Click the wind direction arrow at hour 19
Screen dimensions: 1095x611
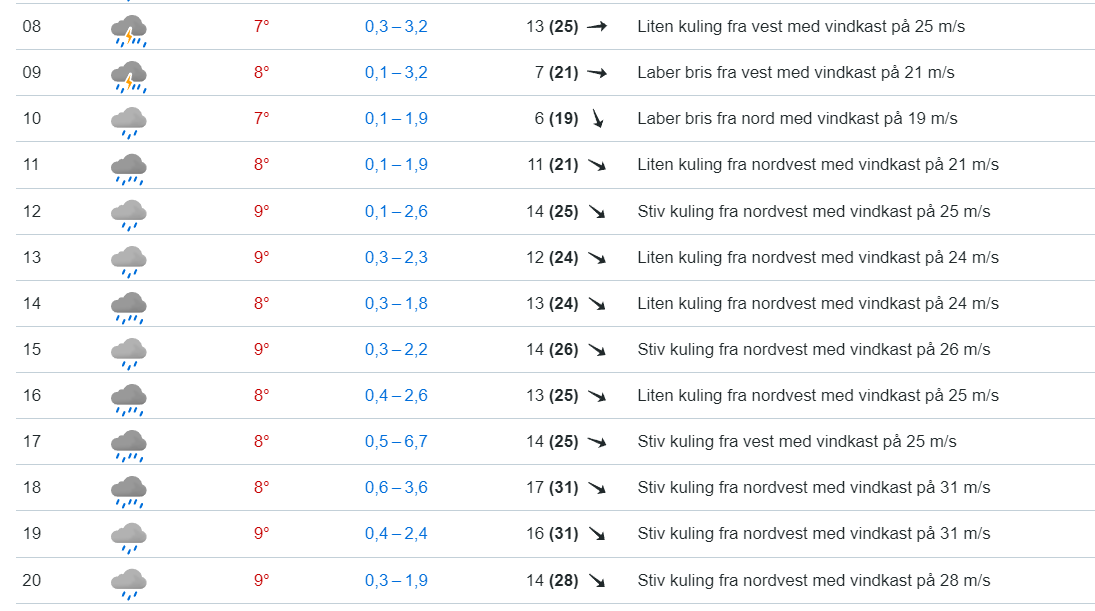(597, 534)
